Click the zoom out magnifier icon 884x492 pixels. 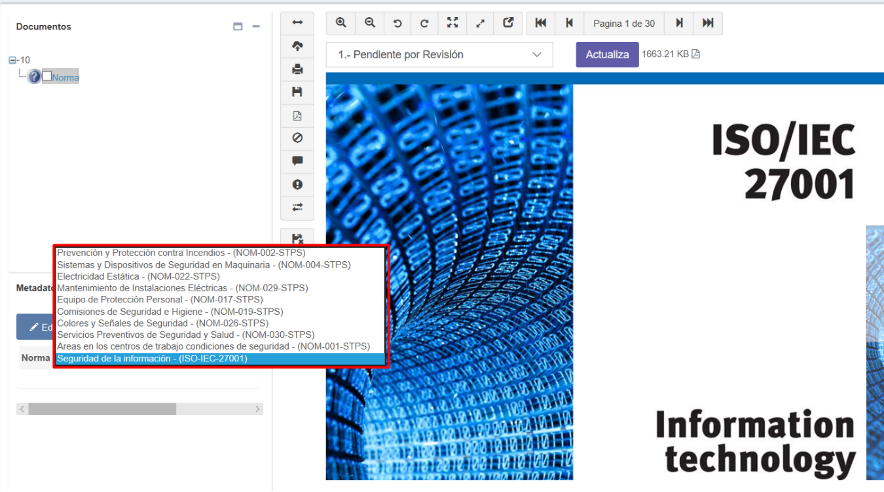pos(369,23)
